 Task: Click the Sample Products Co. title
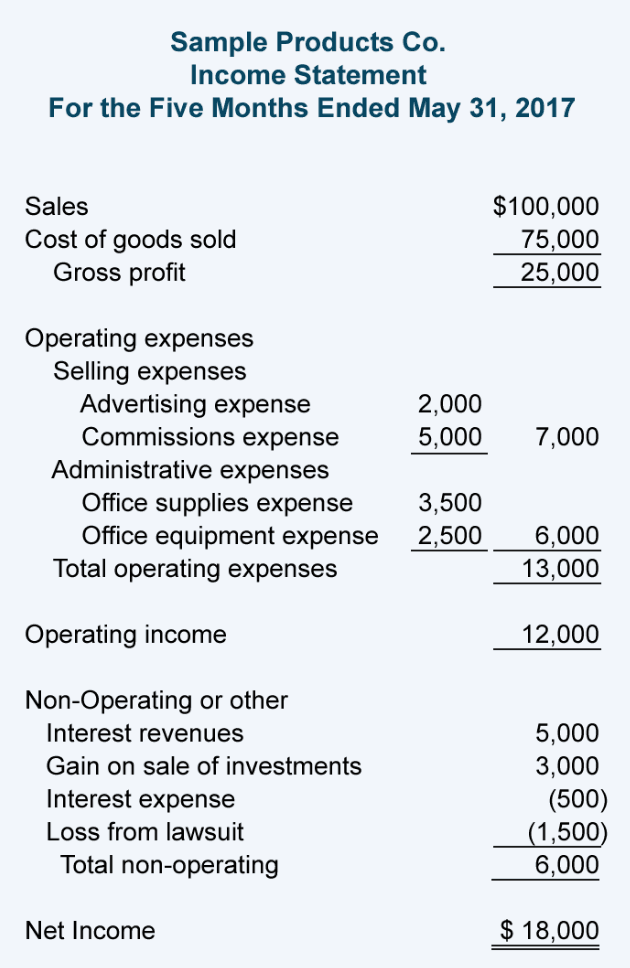(308, 42)
